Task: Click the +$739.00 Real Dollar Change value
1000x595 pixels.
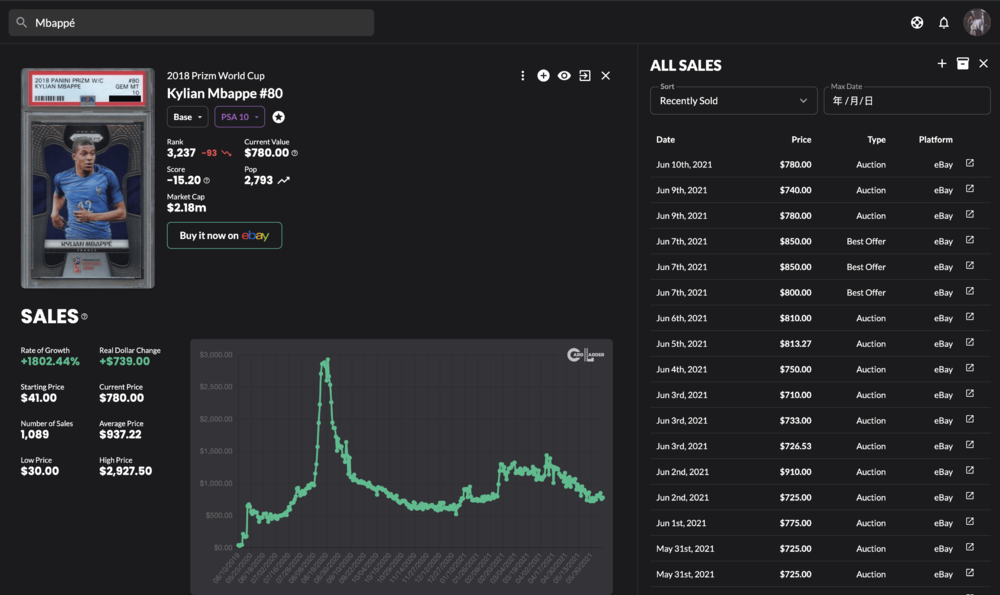Action: pyautogui.click(x=124, y=362)
